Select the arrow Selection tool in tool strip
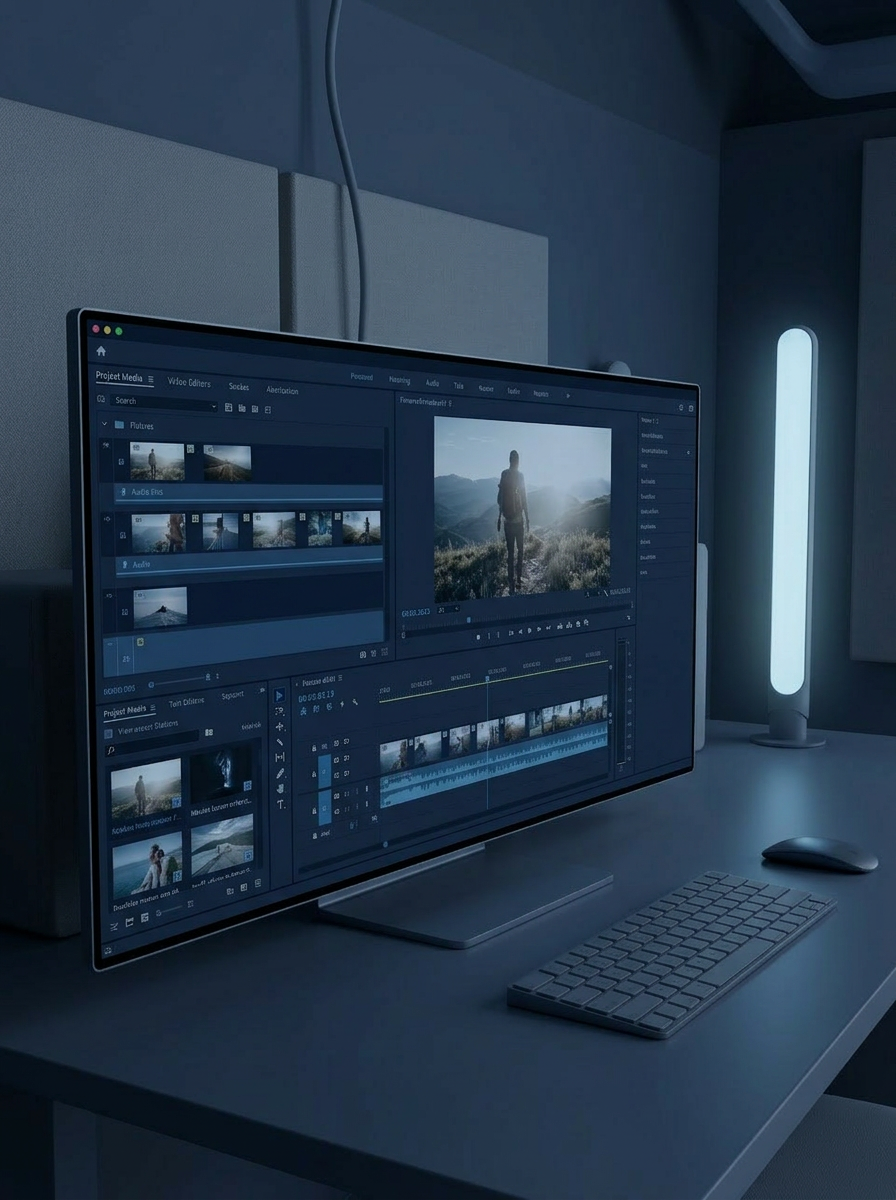Screen dimensions: 896x1200 tap(279, 696)
